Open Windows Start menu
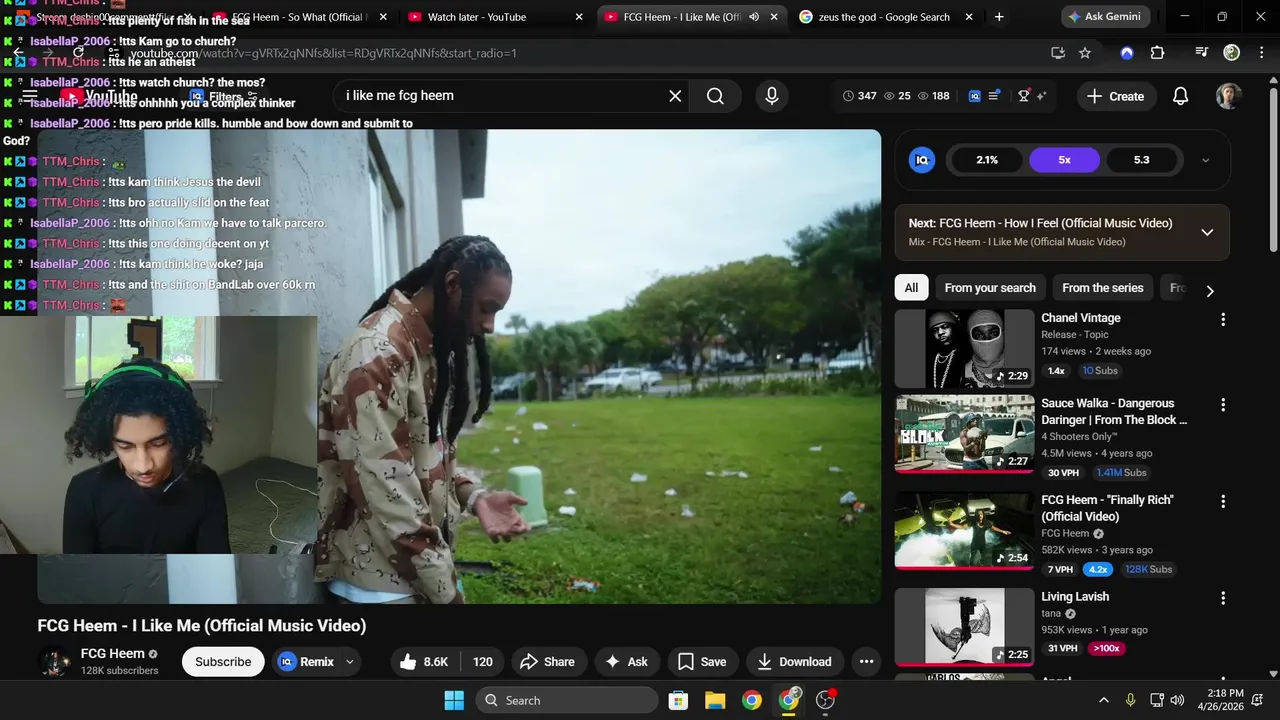This screenshot has width=1280, height=720. pyautogui.click(x=453, y=700)
